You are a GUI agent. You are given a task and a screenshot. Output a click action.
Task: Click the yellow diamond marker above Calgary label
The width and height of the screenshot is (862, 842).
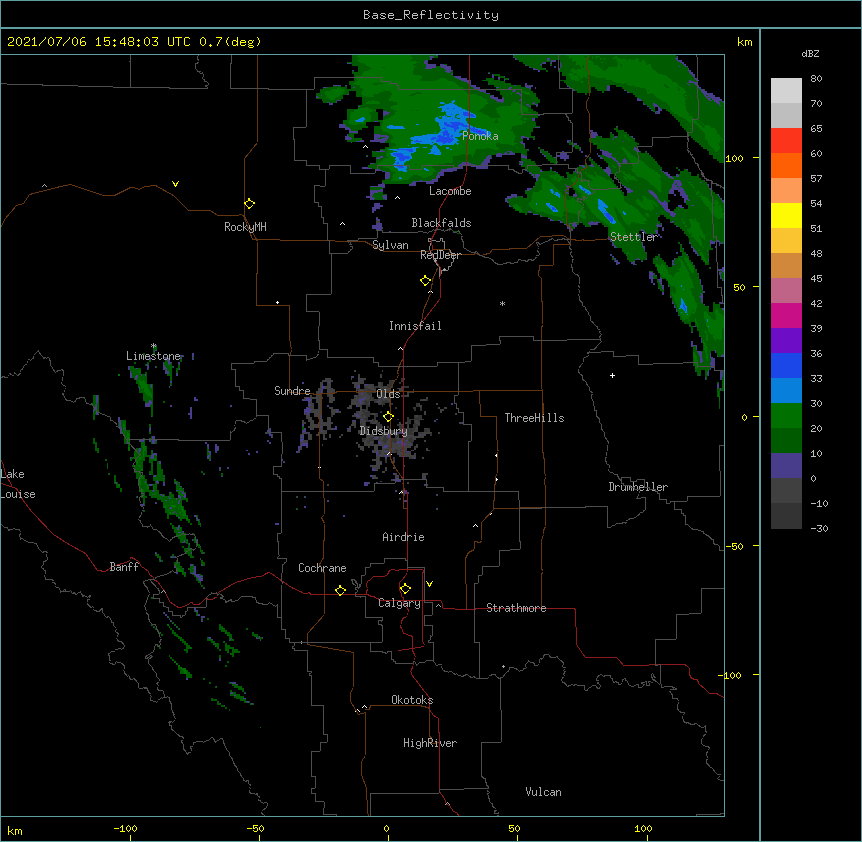[405, 589]
